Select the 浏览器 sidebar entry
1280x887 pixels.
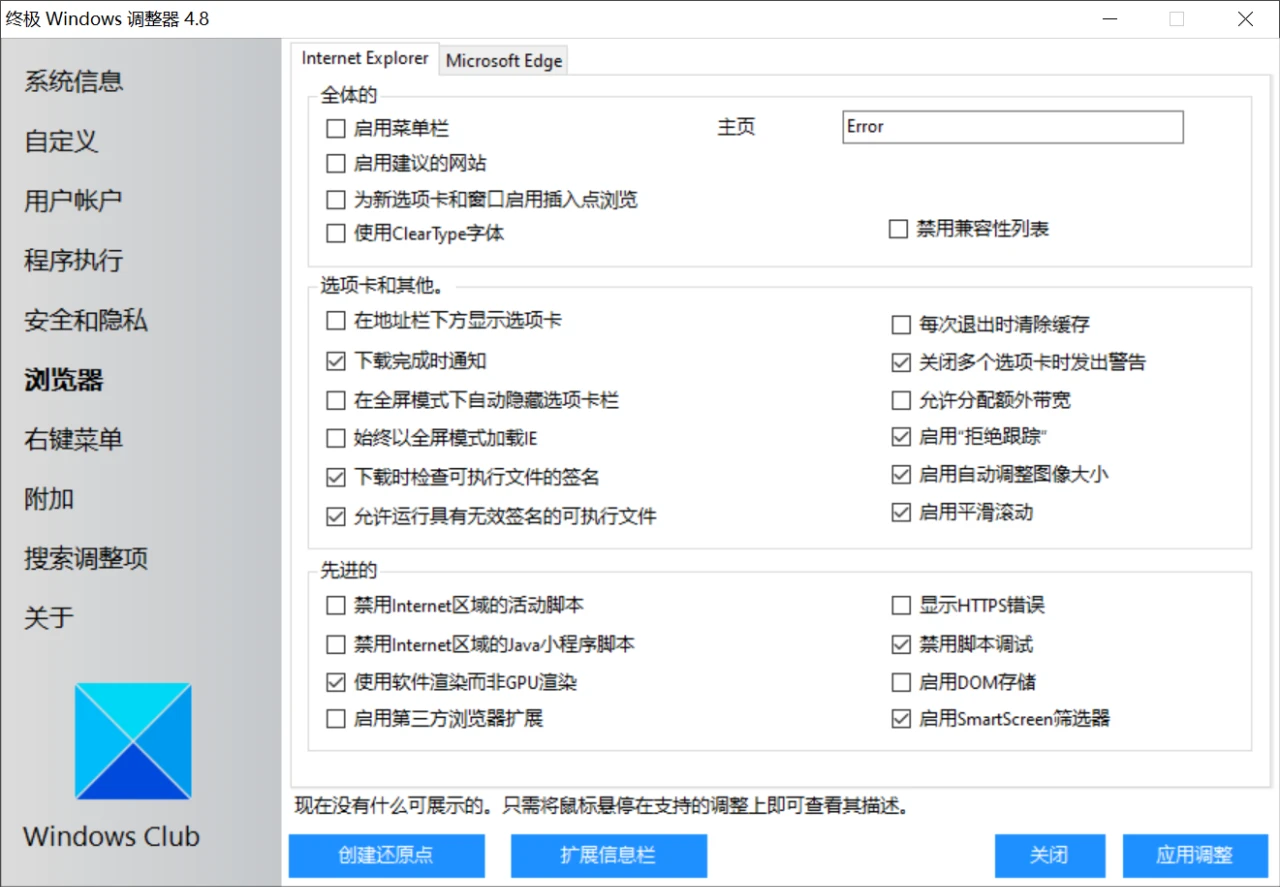click(64, 380)
